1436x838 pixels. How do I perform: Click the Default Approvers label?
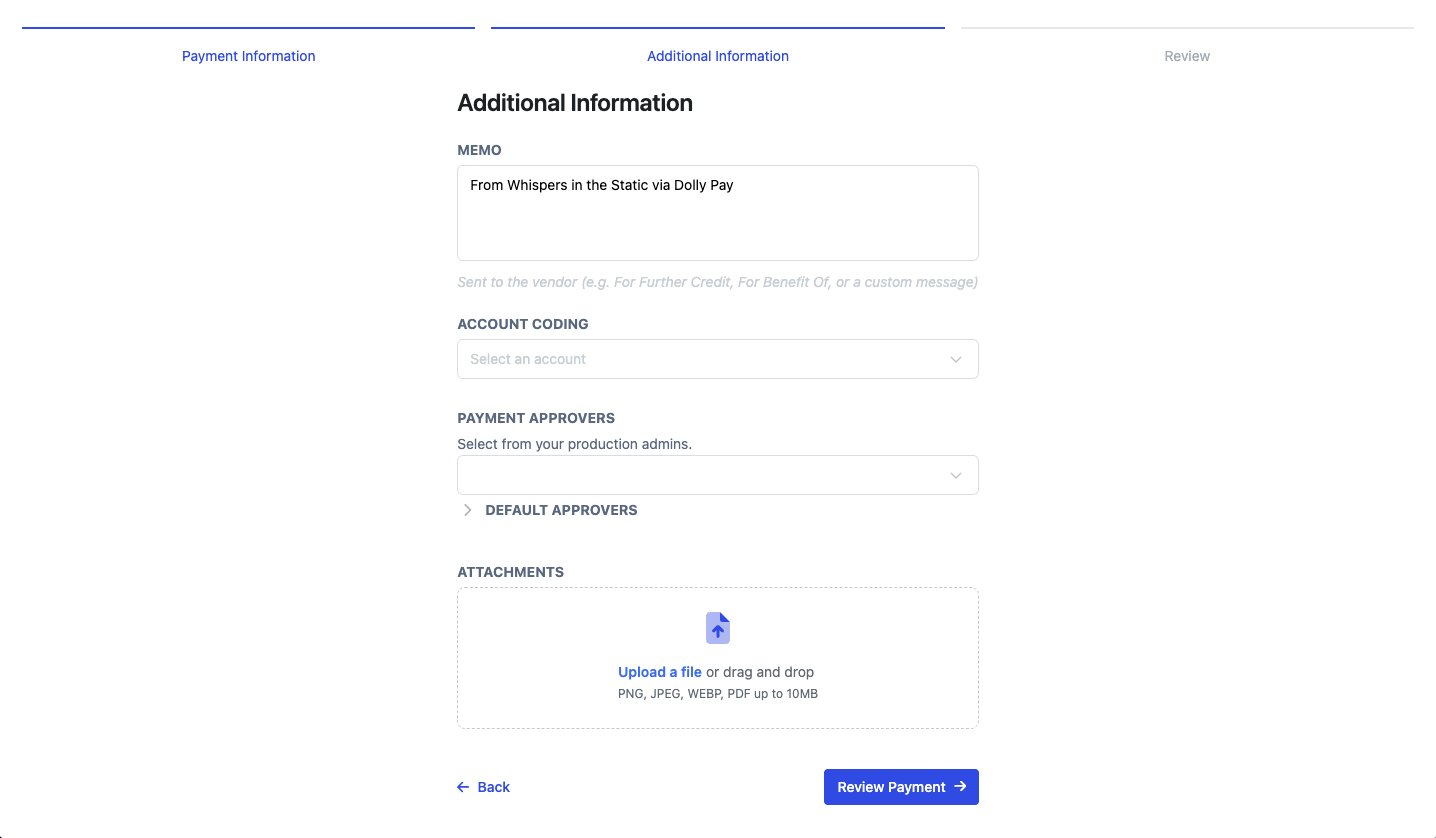561,510
